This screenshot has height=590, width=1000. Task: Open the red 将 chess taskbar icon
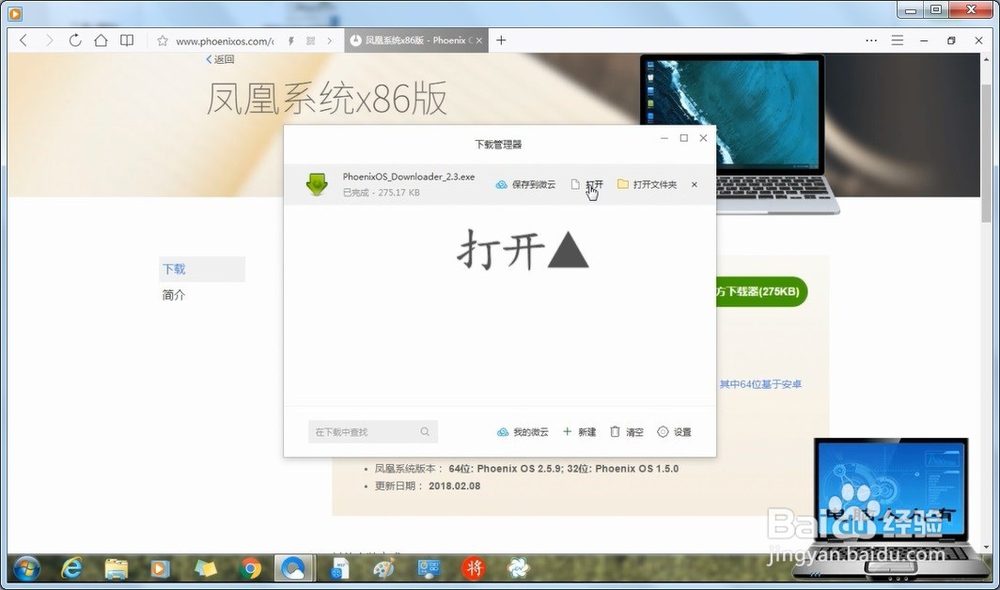click(473, 568)
